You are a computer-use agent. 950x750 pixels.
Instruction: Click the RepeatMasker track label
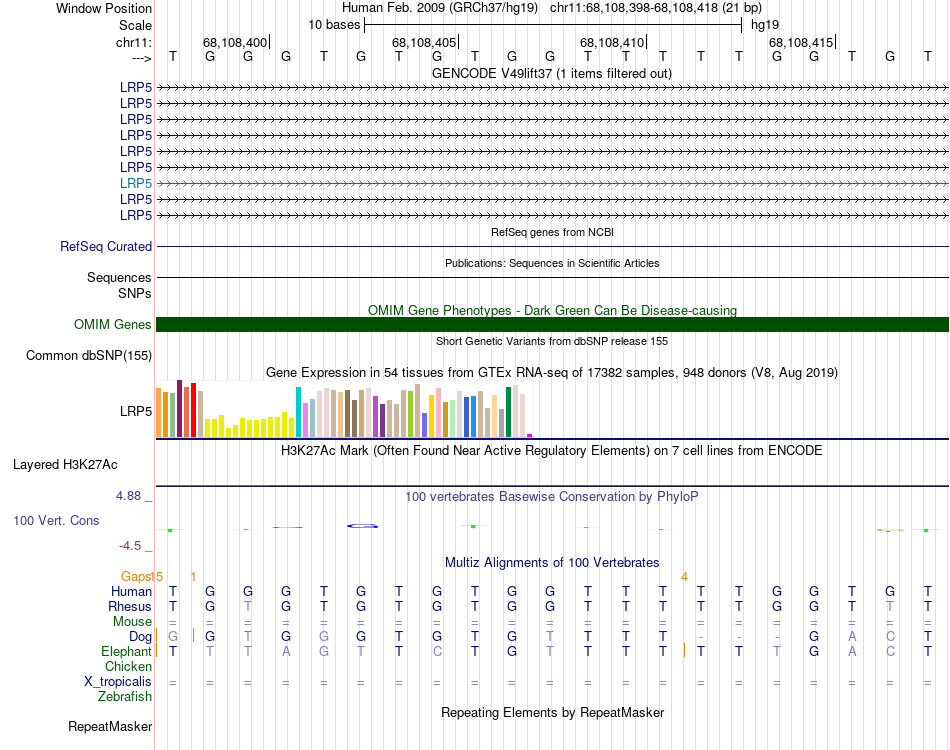point(110,726)
